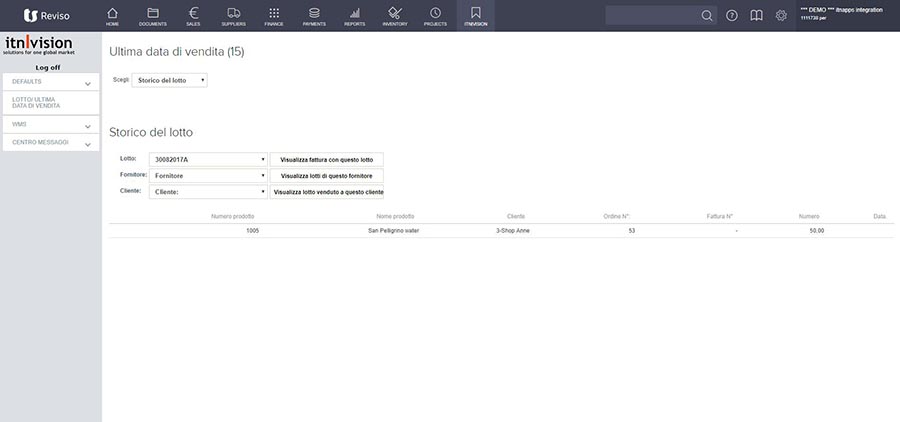
Task: Open the Documents folder icon
Action: [153, 15]
